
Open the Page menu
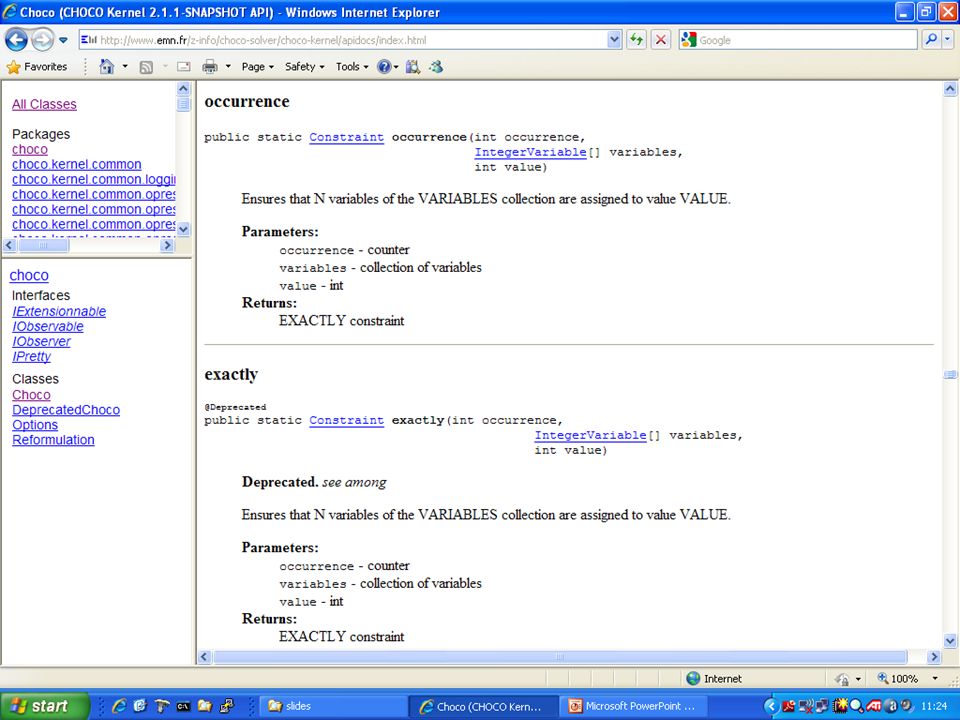[x=257, y=67]
